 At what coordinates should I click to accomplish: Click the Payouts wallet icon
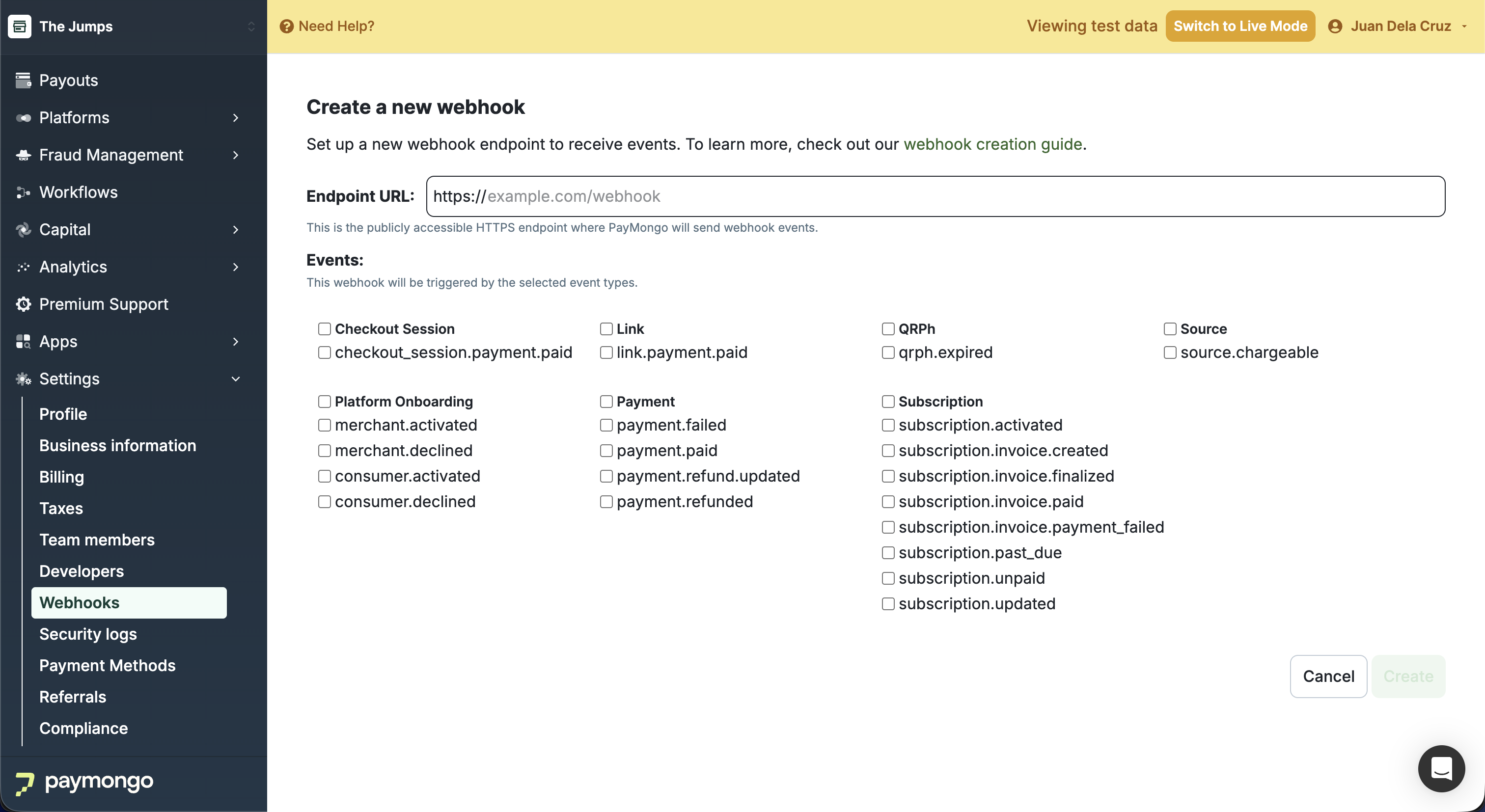23,80
